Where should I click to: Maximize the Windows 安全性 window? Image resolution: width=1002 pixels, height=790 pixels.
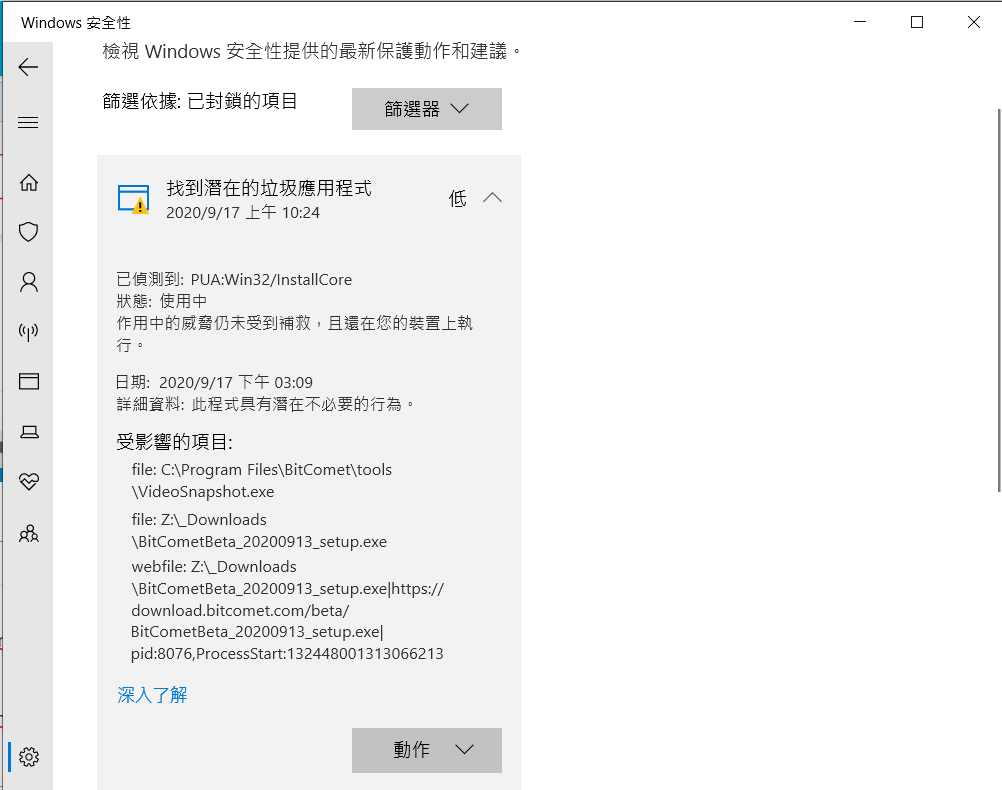coord(917,22)
